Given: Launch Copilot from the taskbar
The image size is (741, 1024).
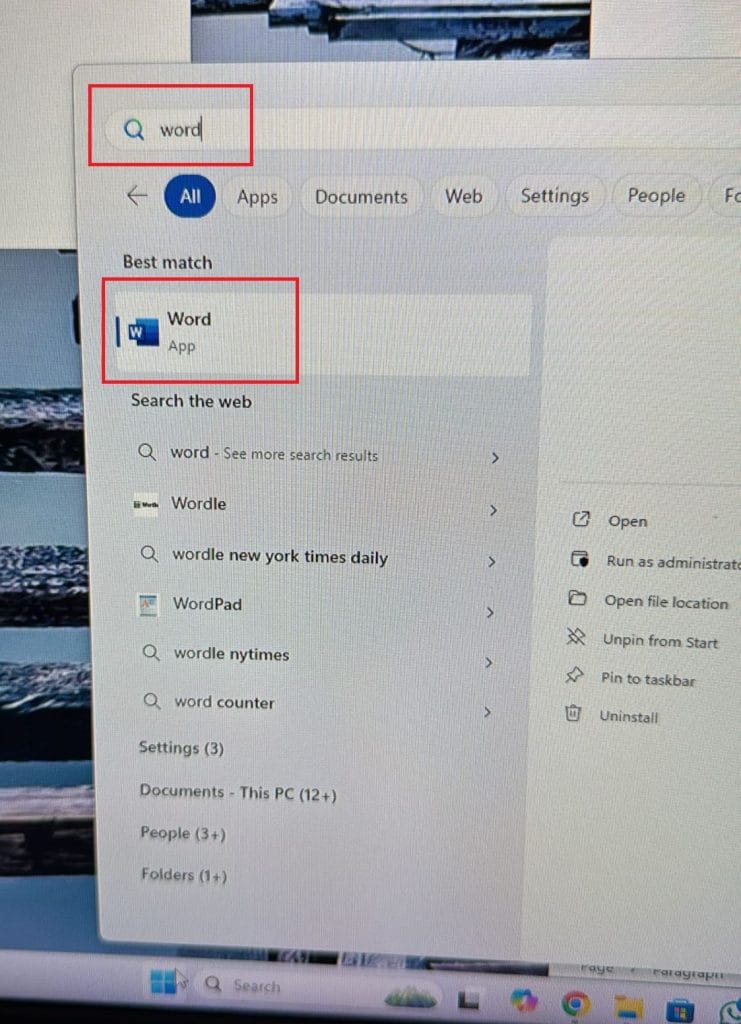Looking at the screenshot, I should click(x=523, y=1000).
